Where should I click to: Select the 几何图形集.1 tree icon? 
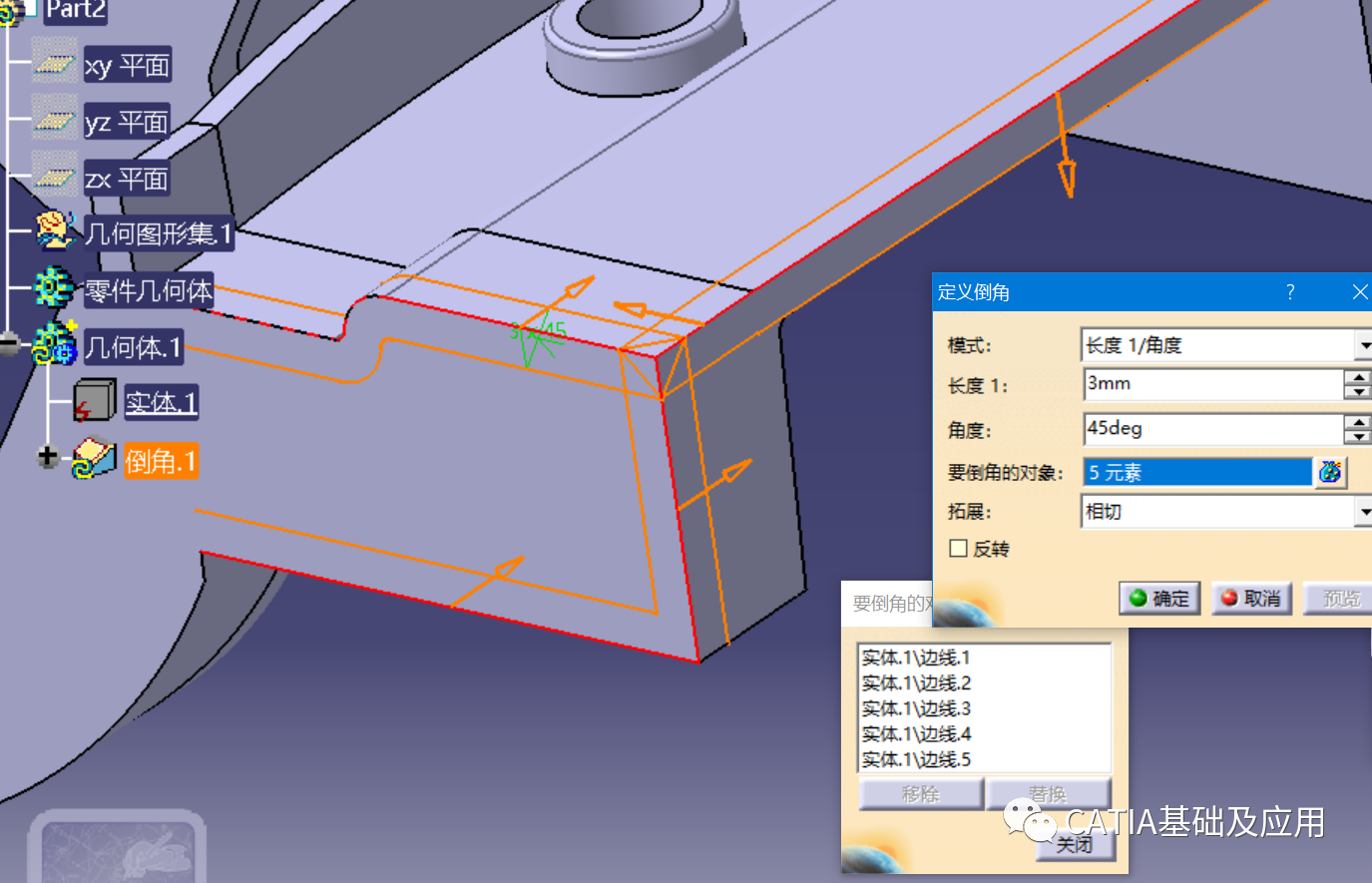[x=55, y=230]
